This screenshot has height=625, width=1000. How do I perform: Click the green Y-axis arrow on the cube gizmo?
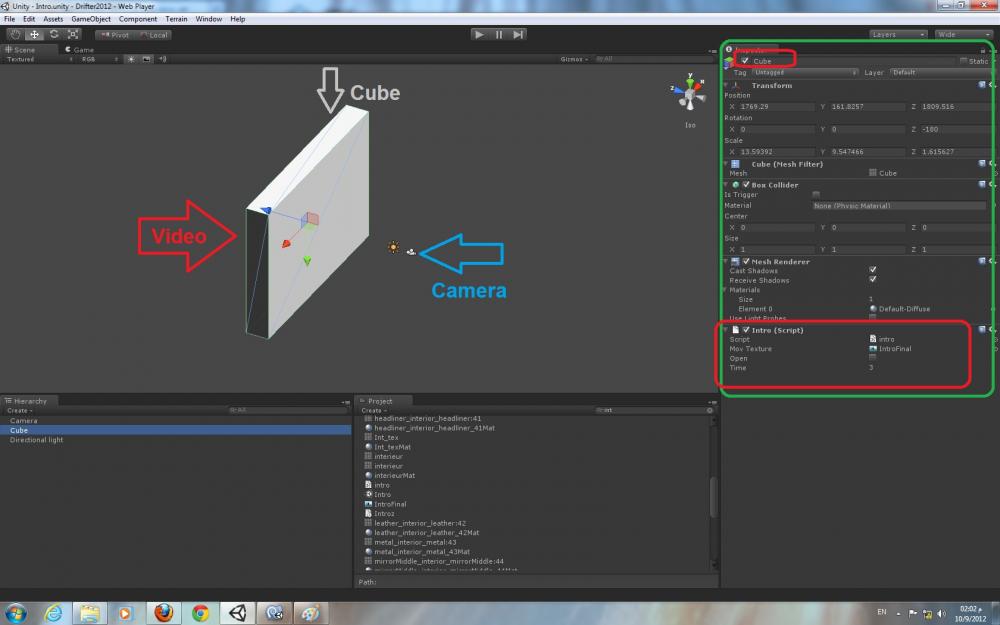click(x=307, y=260)
